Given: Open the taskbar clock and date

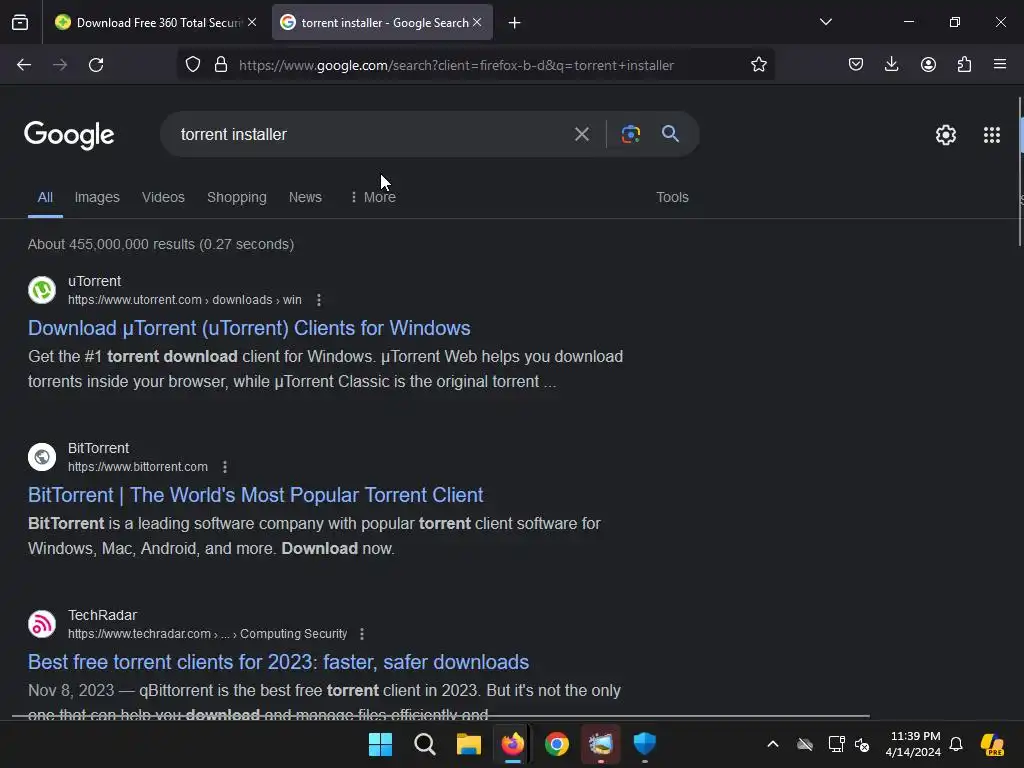Looking at the screenshot, I should 914,744.
